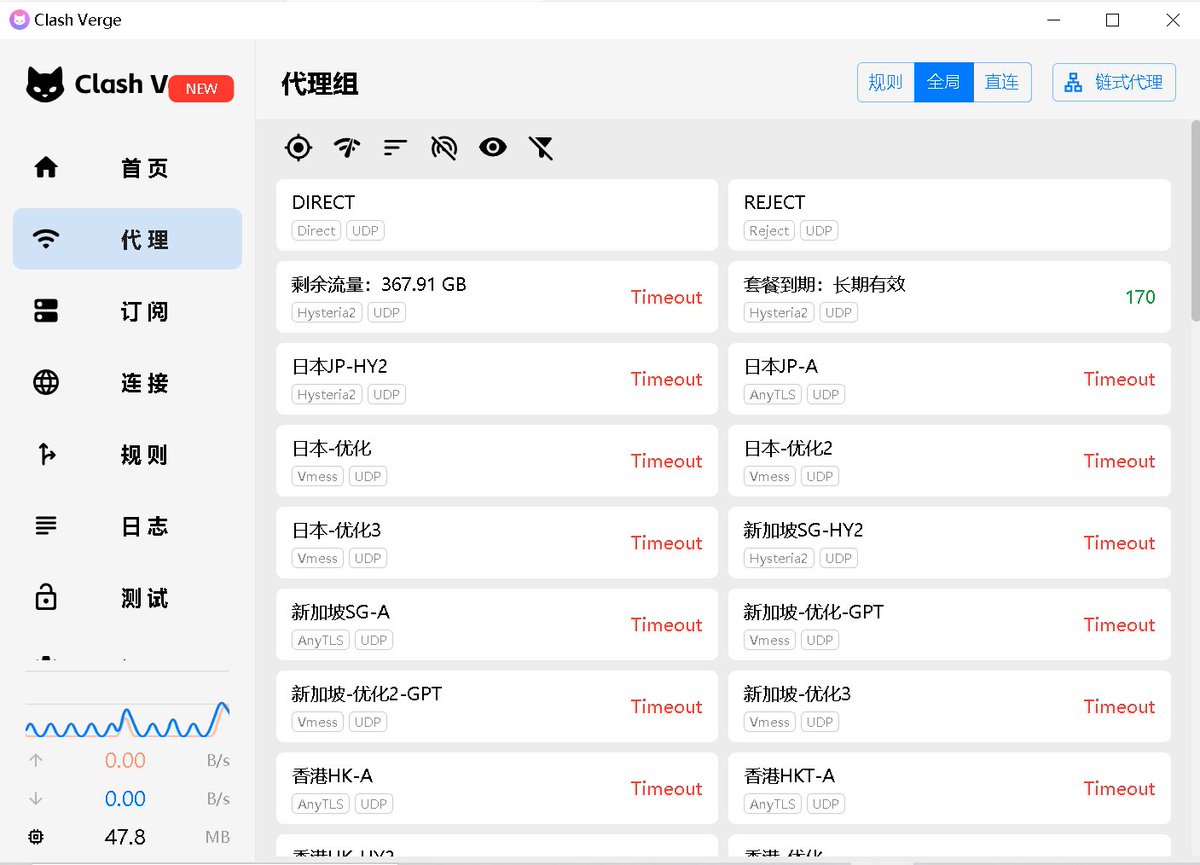Open the 连接 connections page
This screenshot has width=1200, height=865.
point(127,383)
